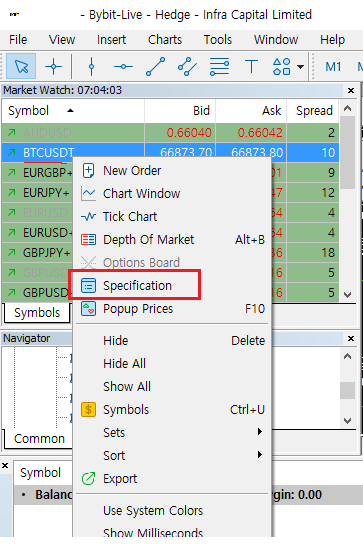Viewport: 363px width, 548px height.
Task: Choose Hide All menu entry
Action: (x=172, y=363)
